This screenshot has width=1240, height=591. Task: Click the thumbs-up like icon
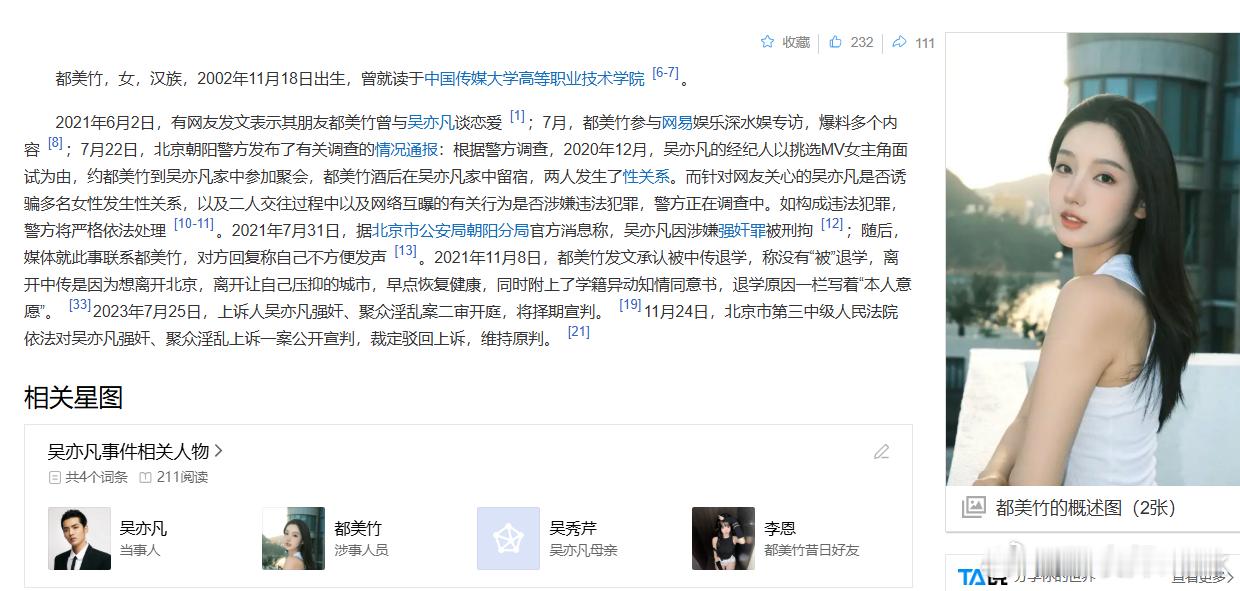(x=835, y=42)
